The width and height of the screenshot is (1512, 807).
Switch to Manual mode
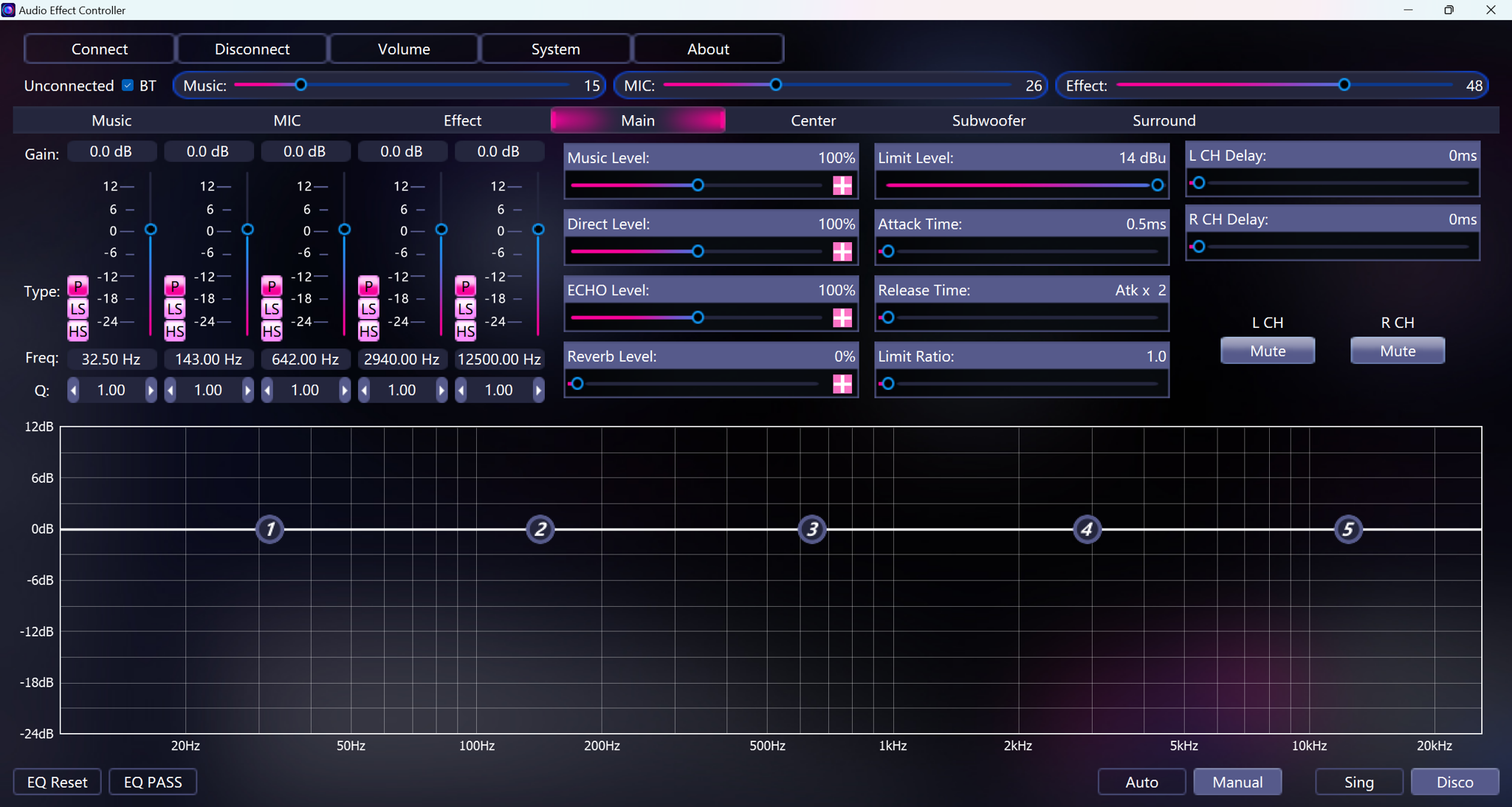click(x=1237, y=782)
